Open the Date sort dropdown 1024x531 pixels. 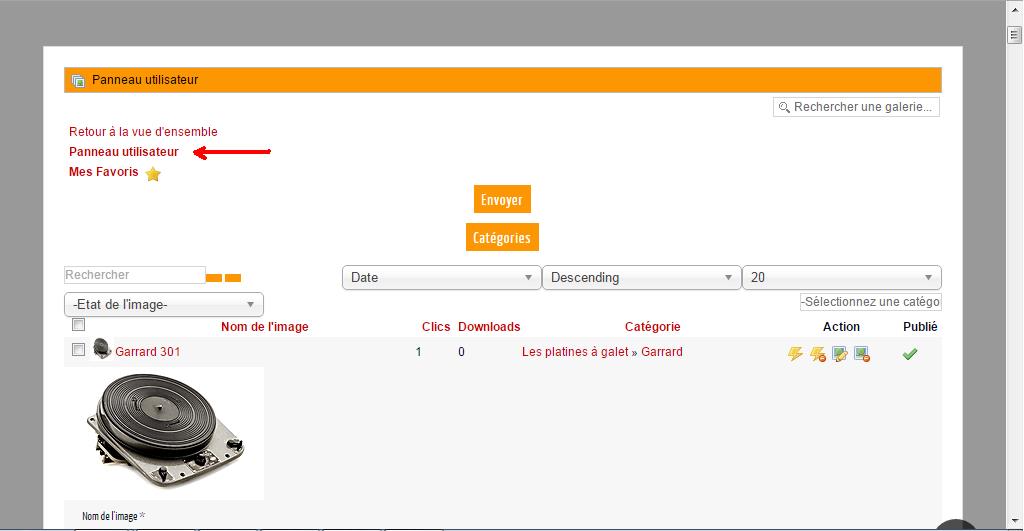click(441, 278)
